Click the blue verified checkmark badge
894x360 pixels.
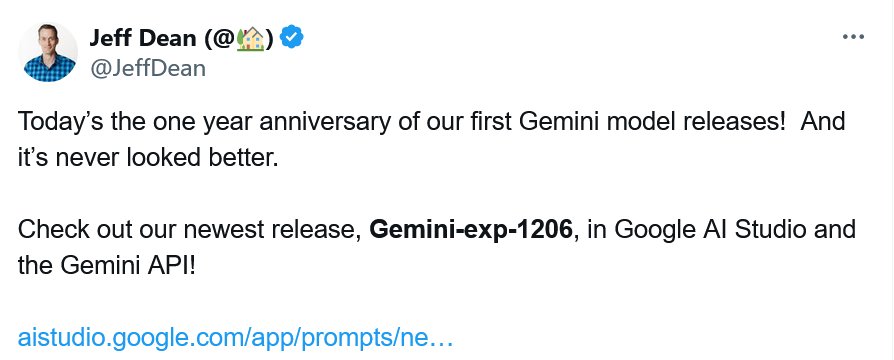click(x=291, y=37)
